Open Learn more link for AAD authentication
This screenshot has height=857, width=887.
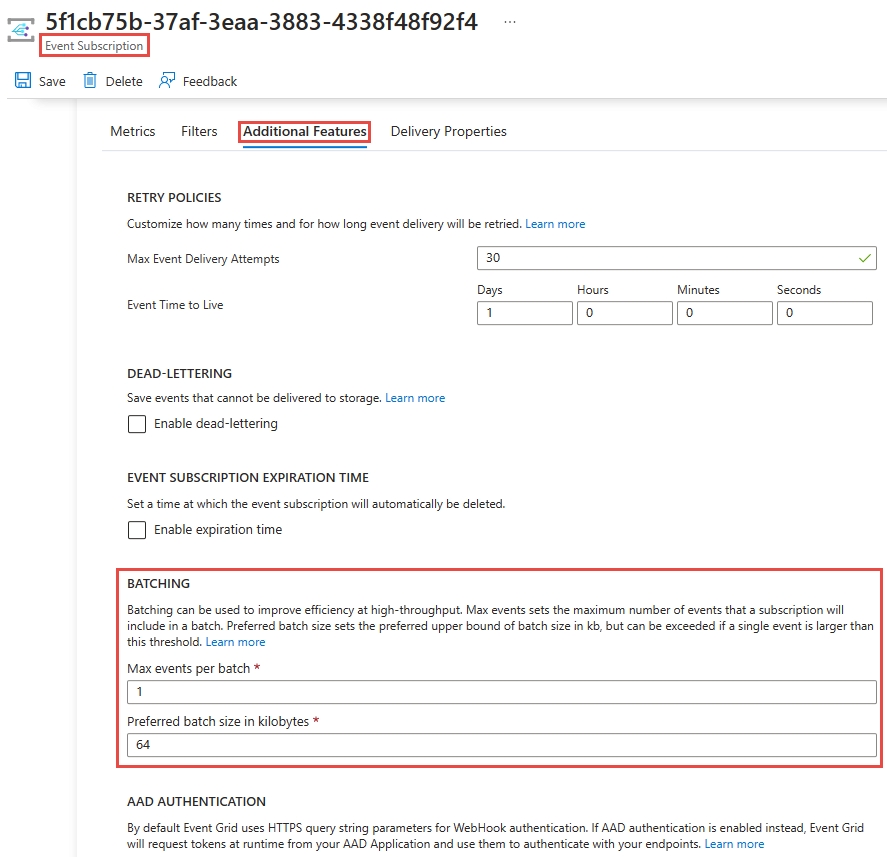click(734, 844)
